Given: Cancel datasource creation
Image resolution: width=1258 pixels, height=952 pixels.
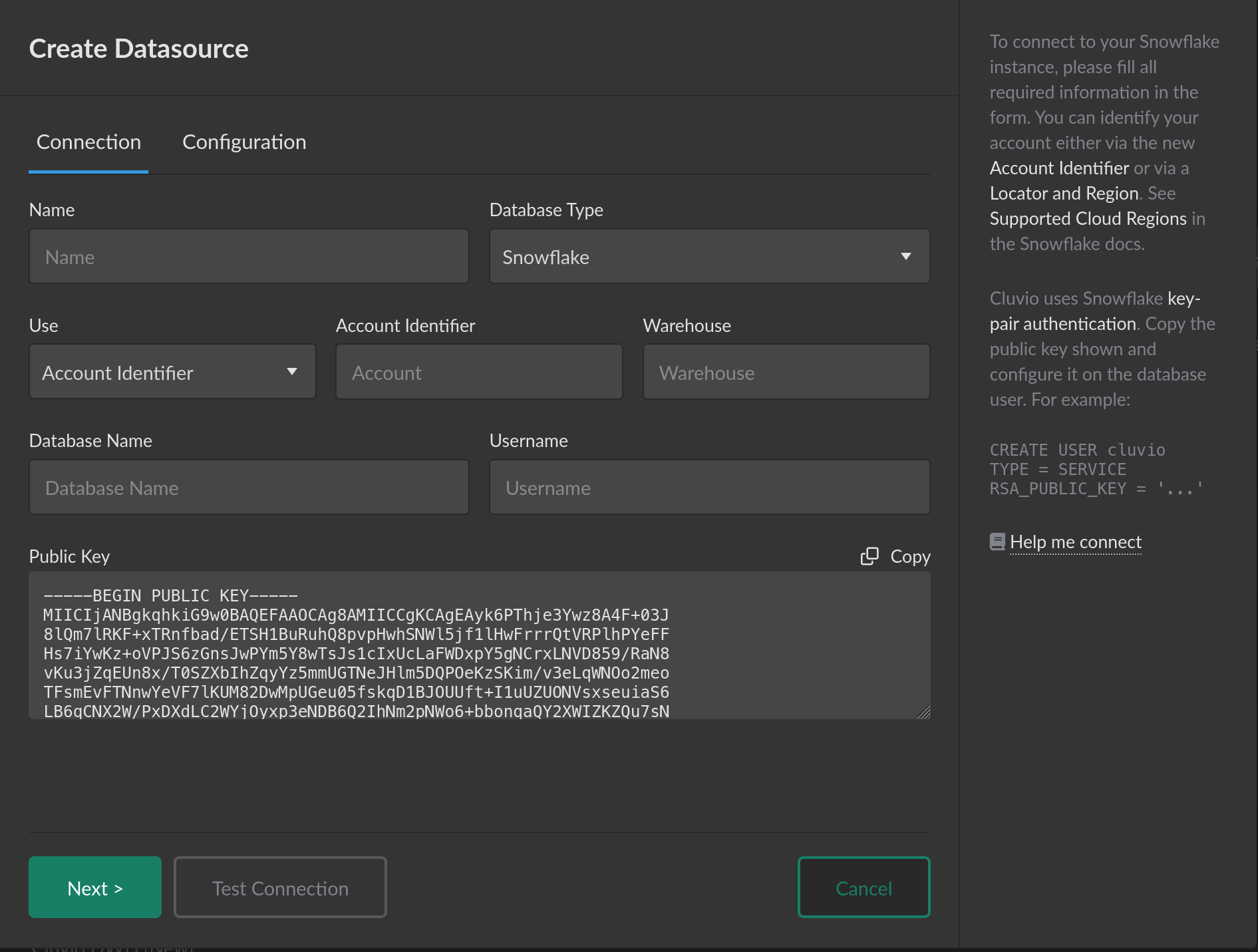Looking at the screenshot, I should coord(864,887).
